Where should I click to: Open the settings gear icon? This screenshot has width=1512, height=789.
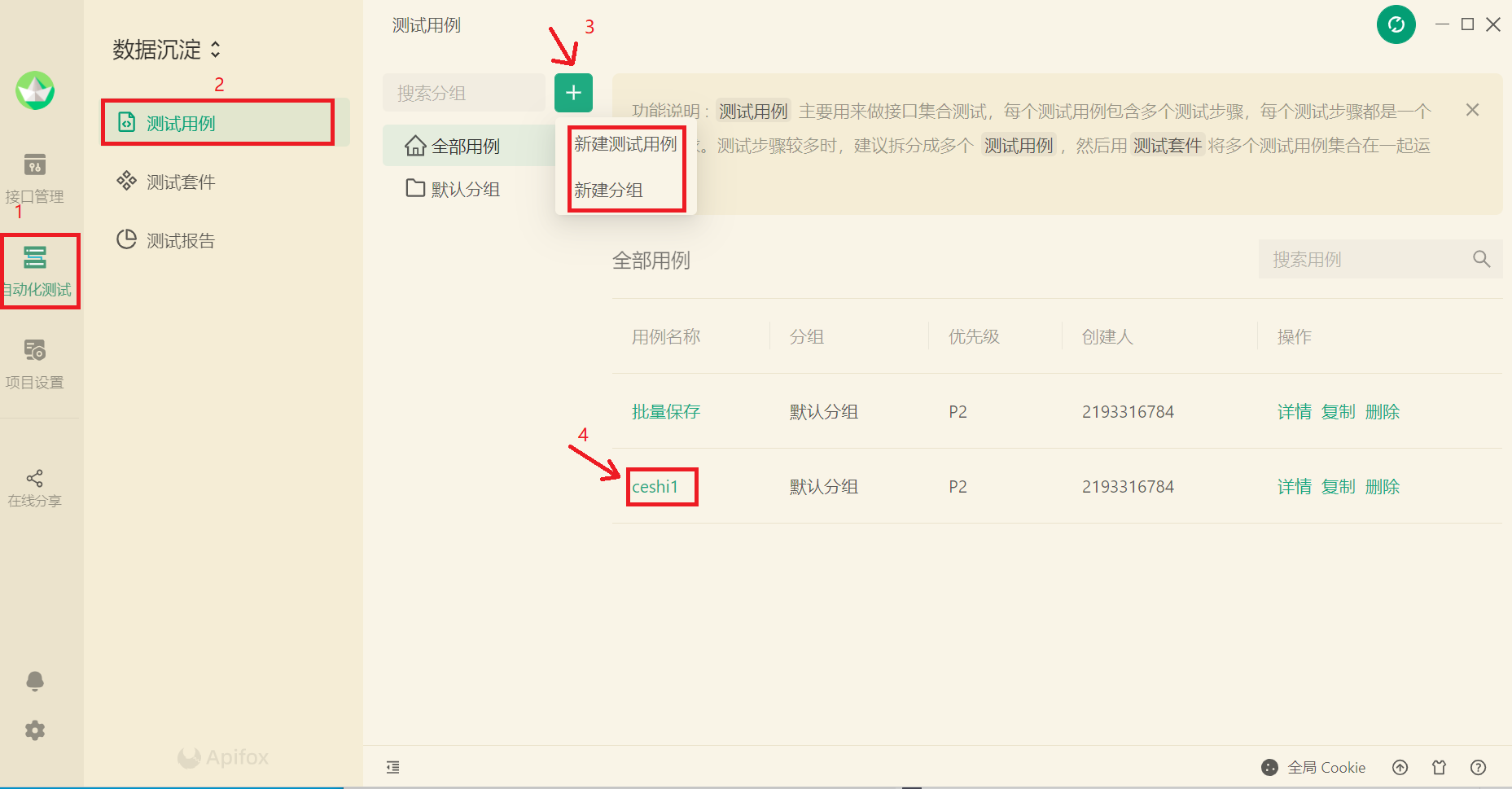(x=35, y=730)
